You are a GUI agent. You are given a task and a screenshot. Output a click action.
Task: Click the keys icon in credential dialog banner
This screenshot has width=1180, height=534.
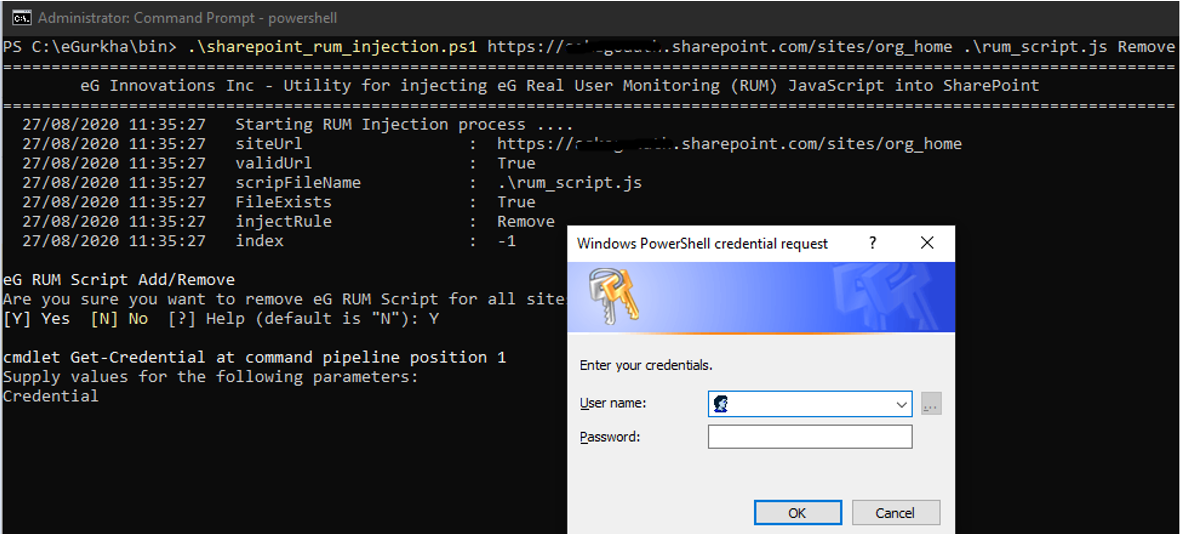616,295
